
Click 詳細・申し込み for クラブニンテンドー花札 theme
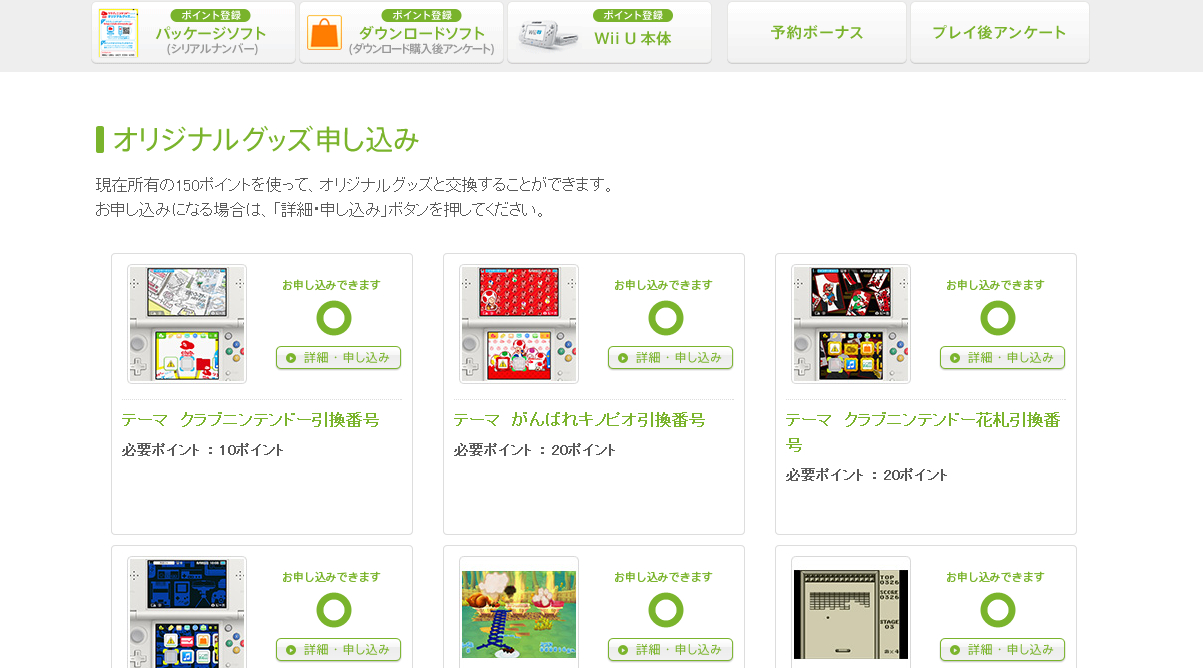[x=1003, y=358]
